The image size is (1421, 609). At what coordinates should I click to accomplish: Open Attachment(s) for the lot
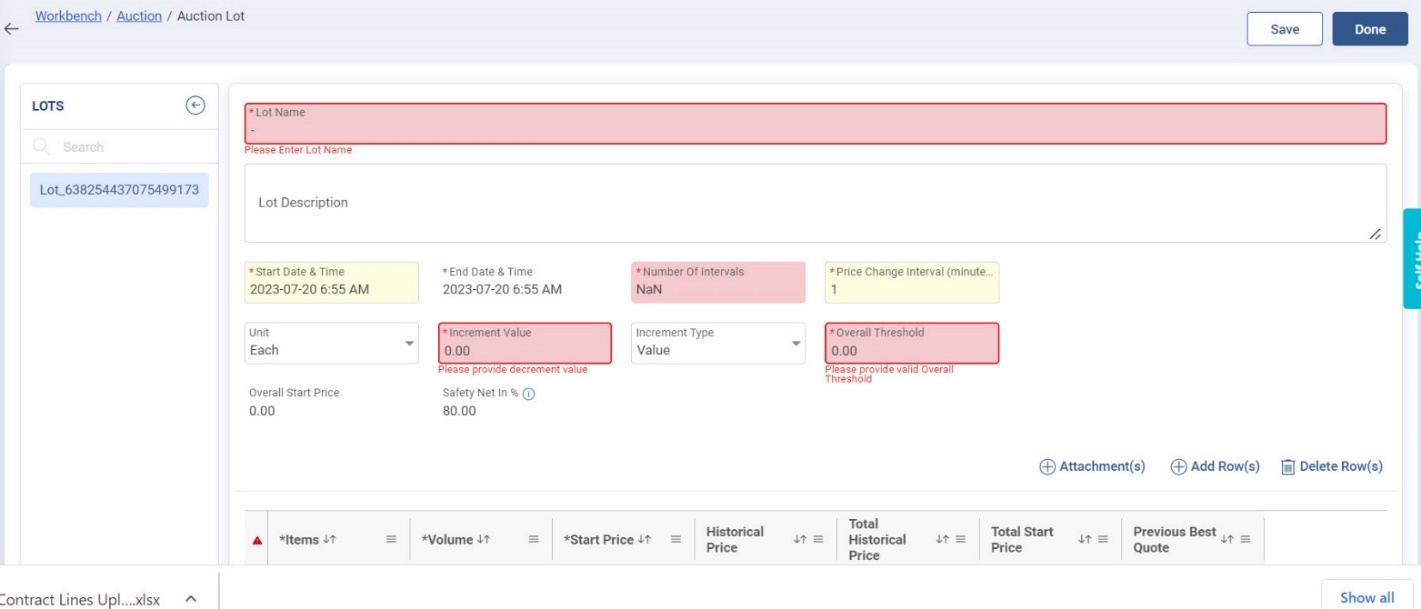(1092, 467)
